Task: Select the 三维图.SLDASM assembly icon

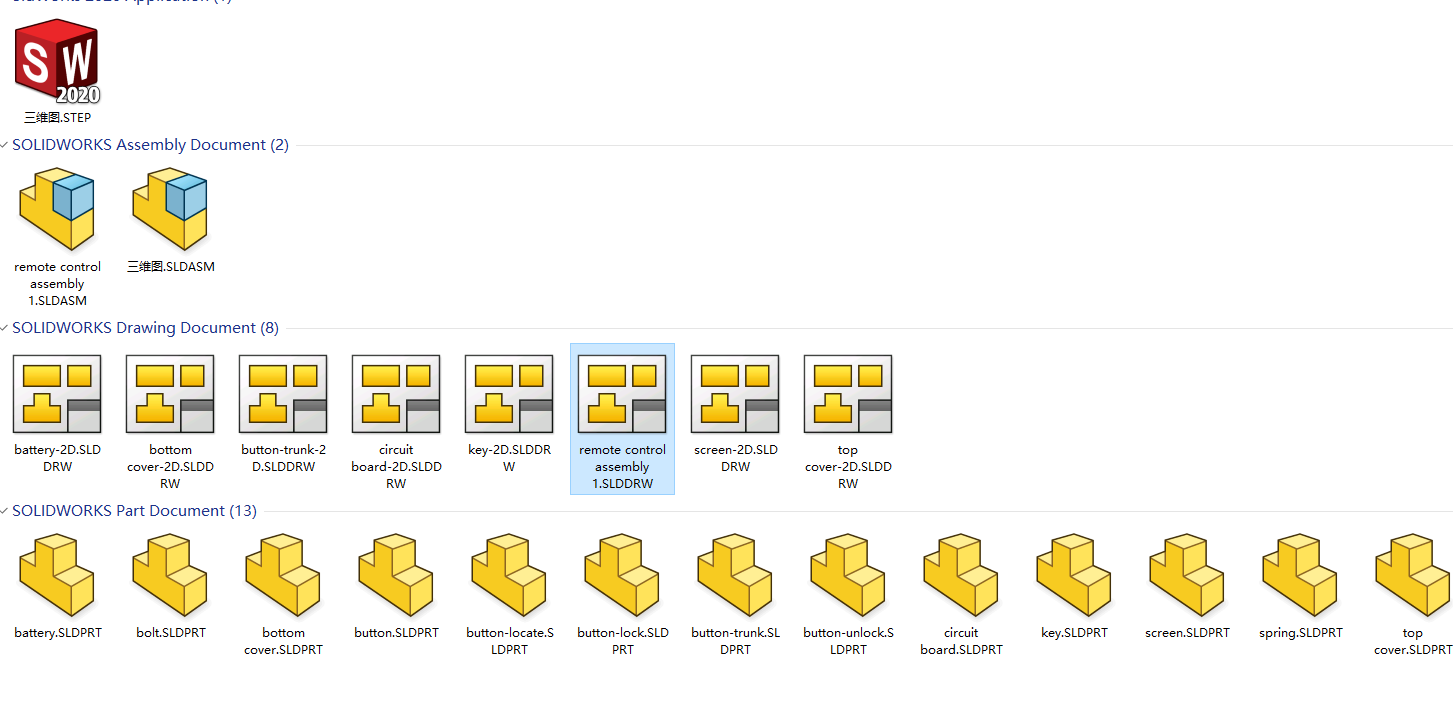Action: [170, 209]
